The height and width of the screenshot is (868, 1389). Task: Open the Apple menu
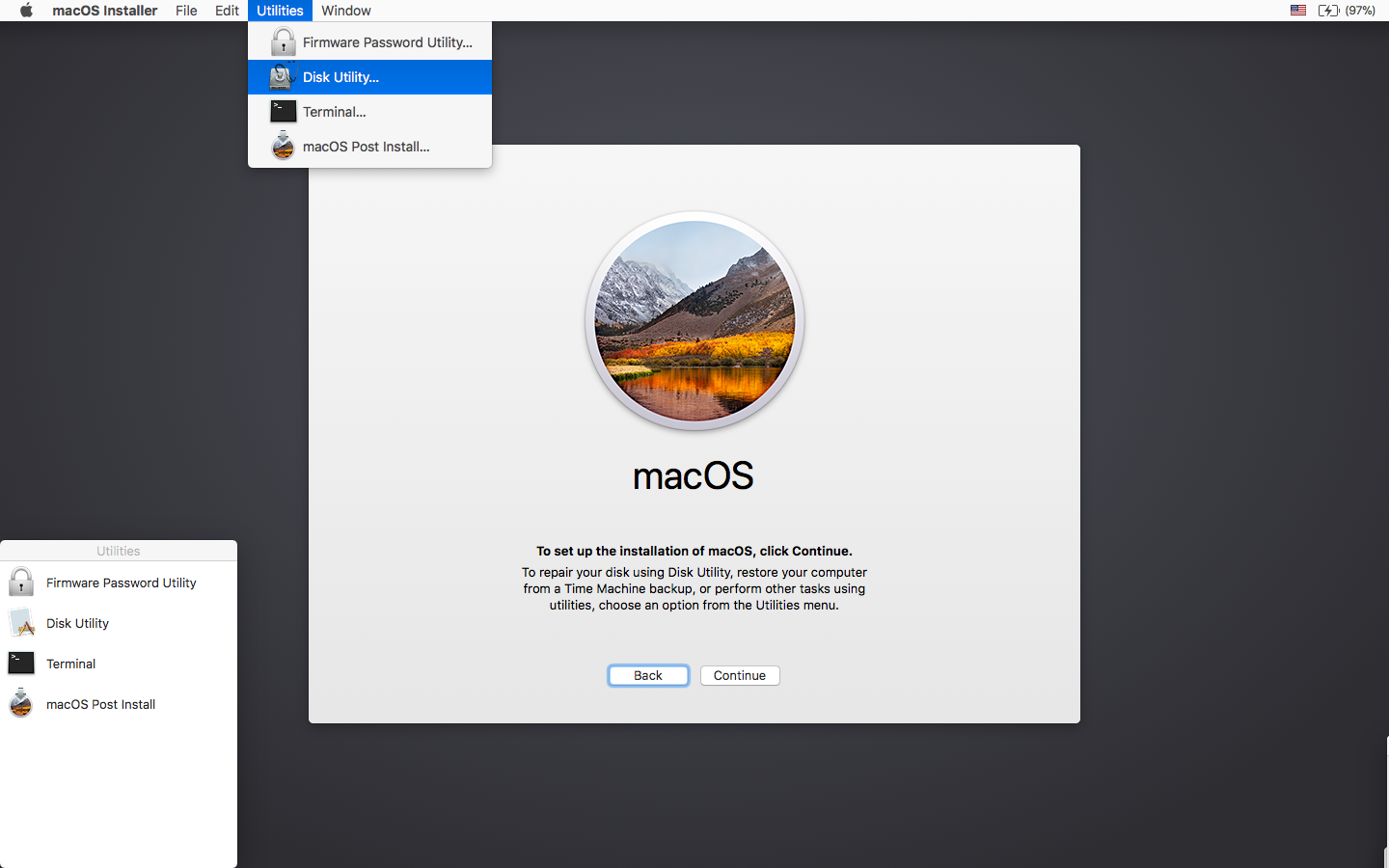click(x=26, y=11)
